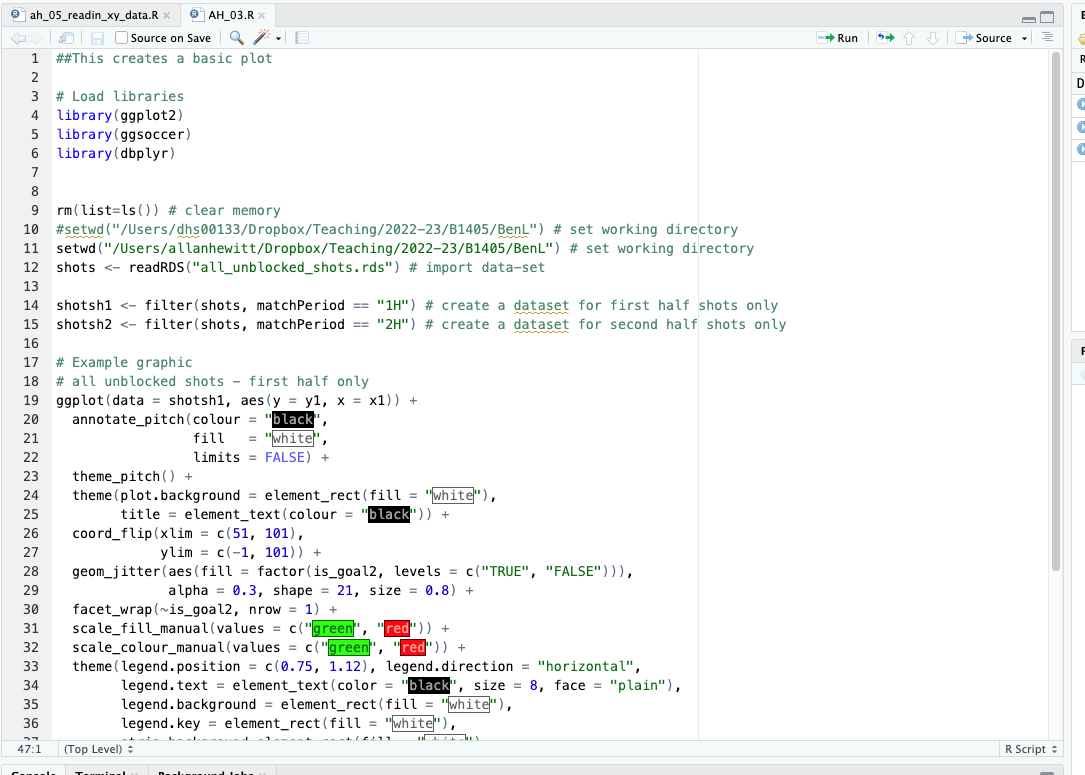The image size is (1085, 775).
Task: Open the script in a new window via popout icon
Action: pyautogui.click(x=65, y=37)
